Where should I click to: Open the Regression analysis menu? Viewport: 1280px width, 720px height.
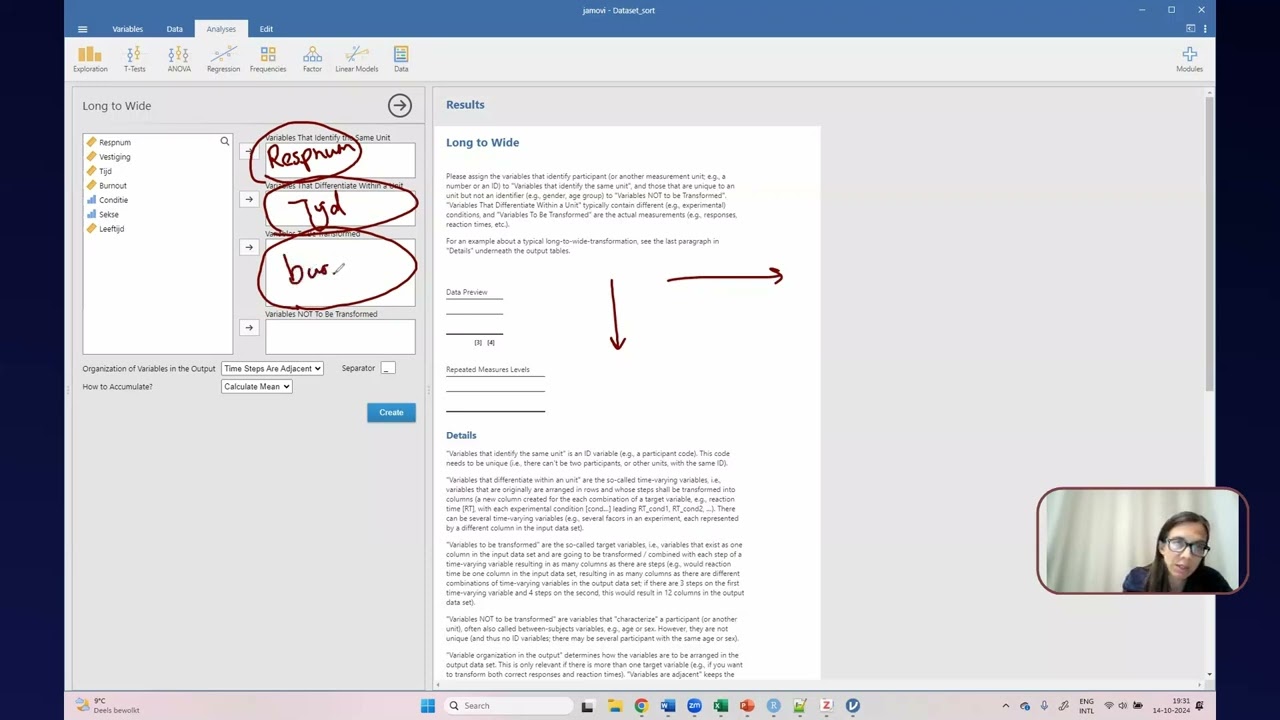223,59
